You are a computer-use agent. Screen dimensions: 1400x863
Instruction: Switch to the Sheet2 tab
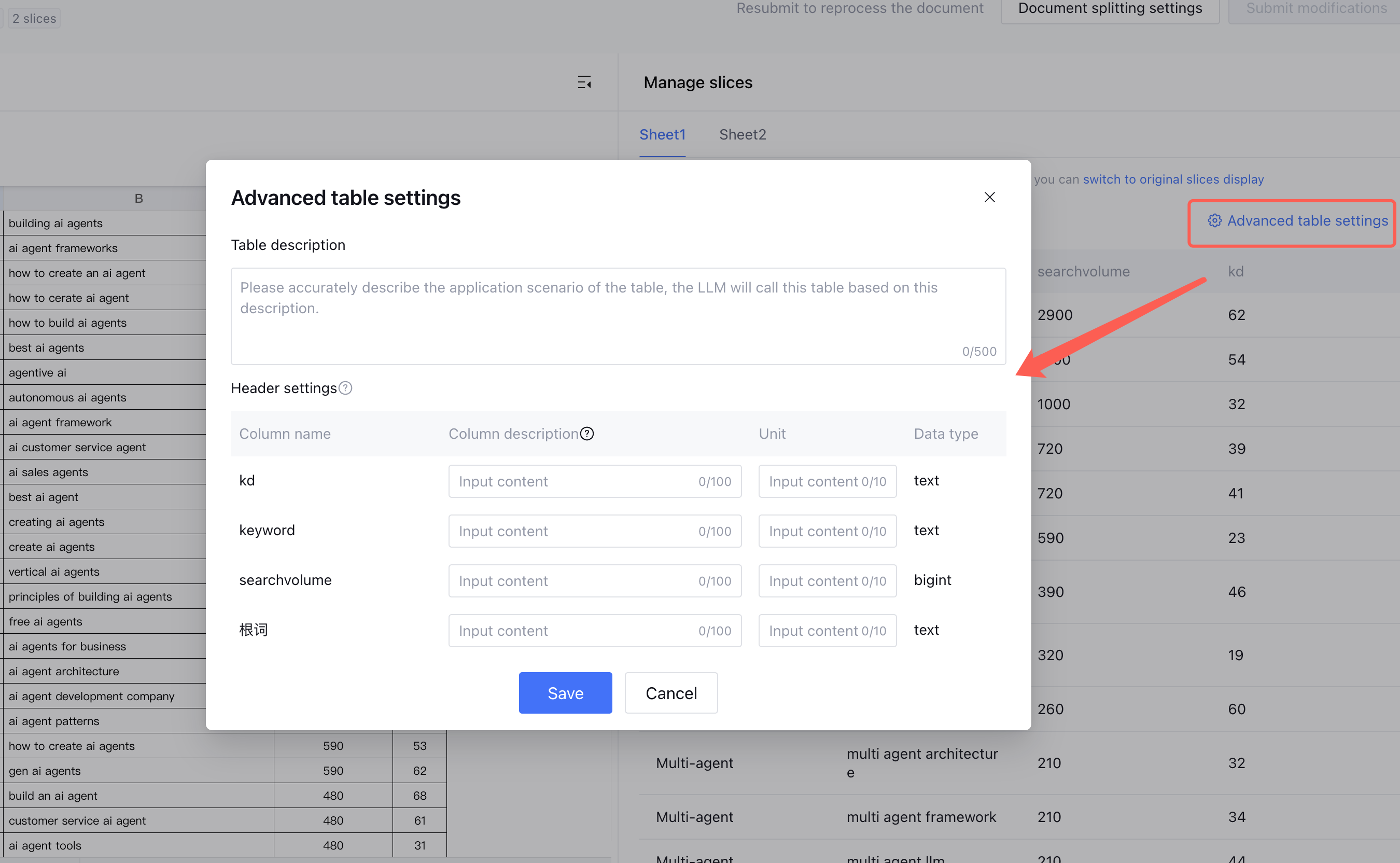(742, 135)
